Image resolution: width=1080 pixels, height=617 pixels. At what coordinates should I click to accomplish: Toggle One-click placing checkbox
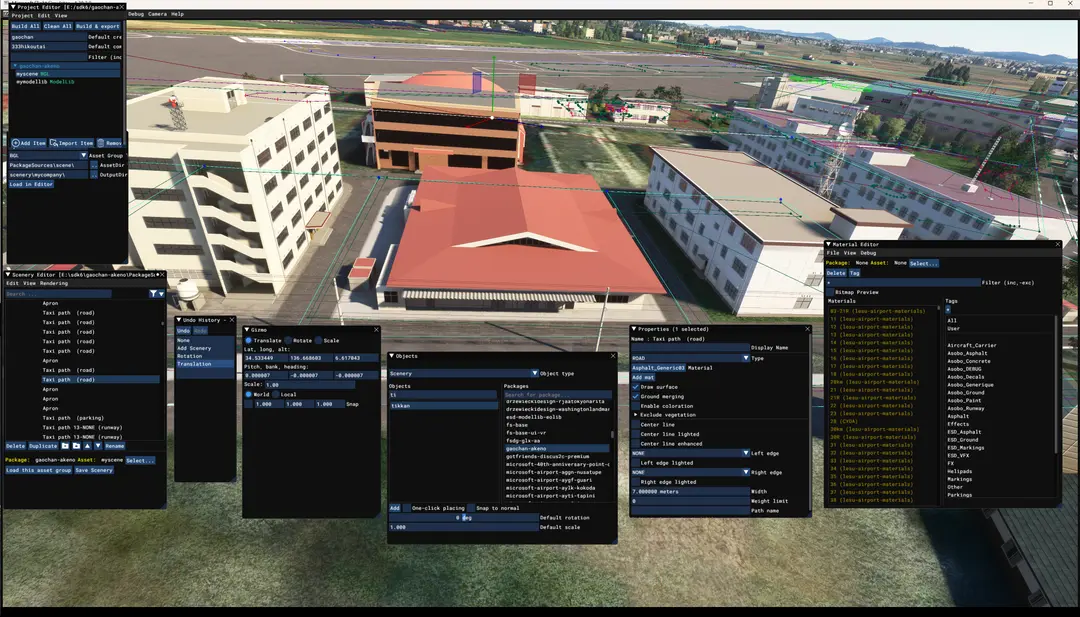click(x=406, y=508)
